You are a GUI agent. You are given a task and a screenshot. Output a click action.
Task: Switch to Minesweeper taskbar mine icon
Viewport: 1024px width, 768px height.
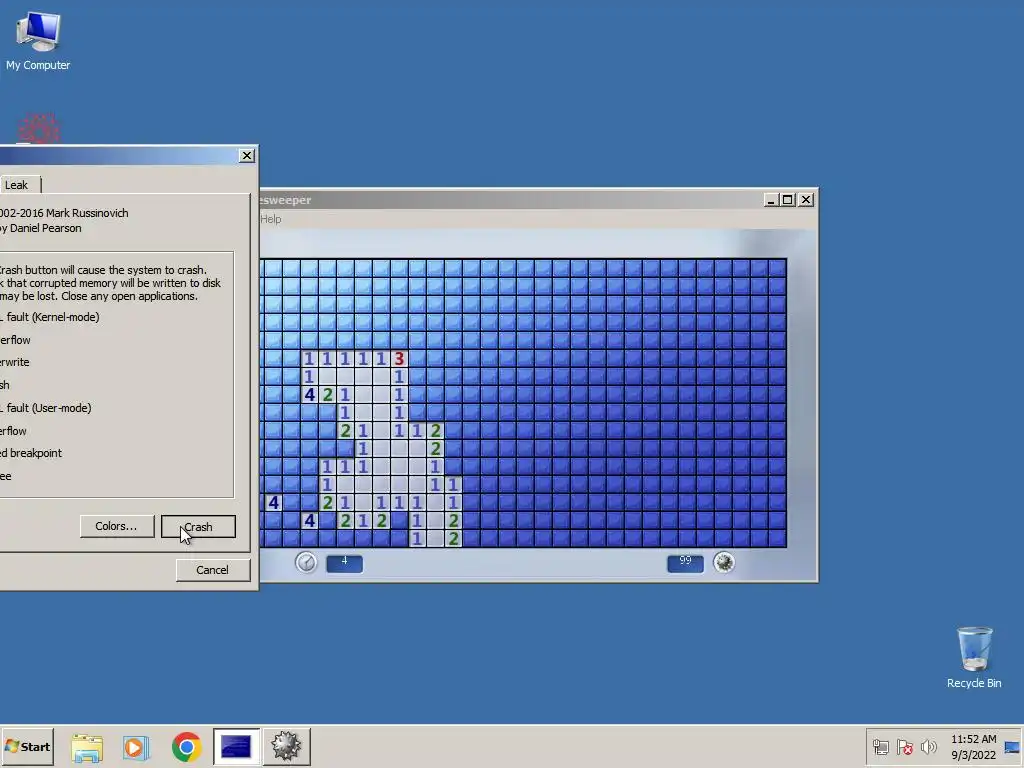pyautogui.click(x=286, y=746)
